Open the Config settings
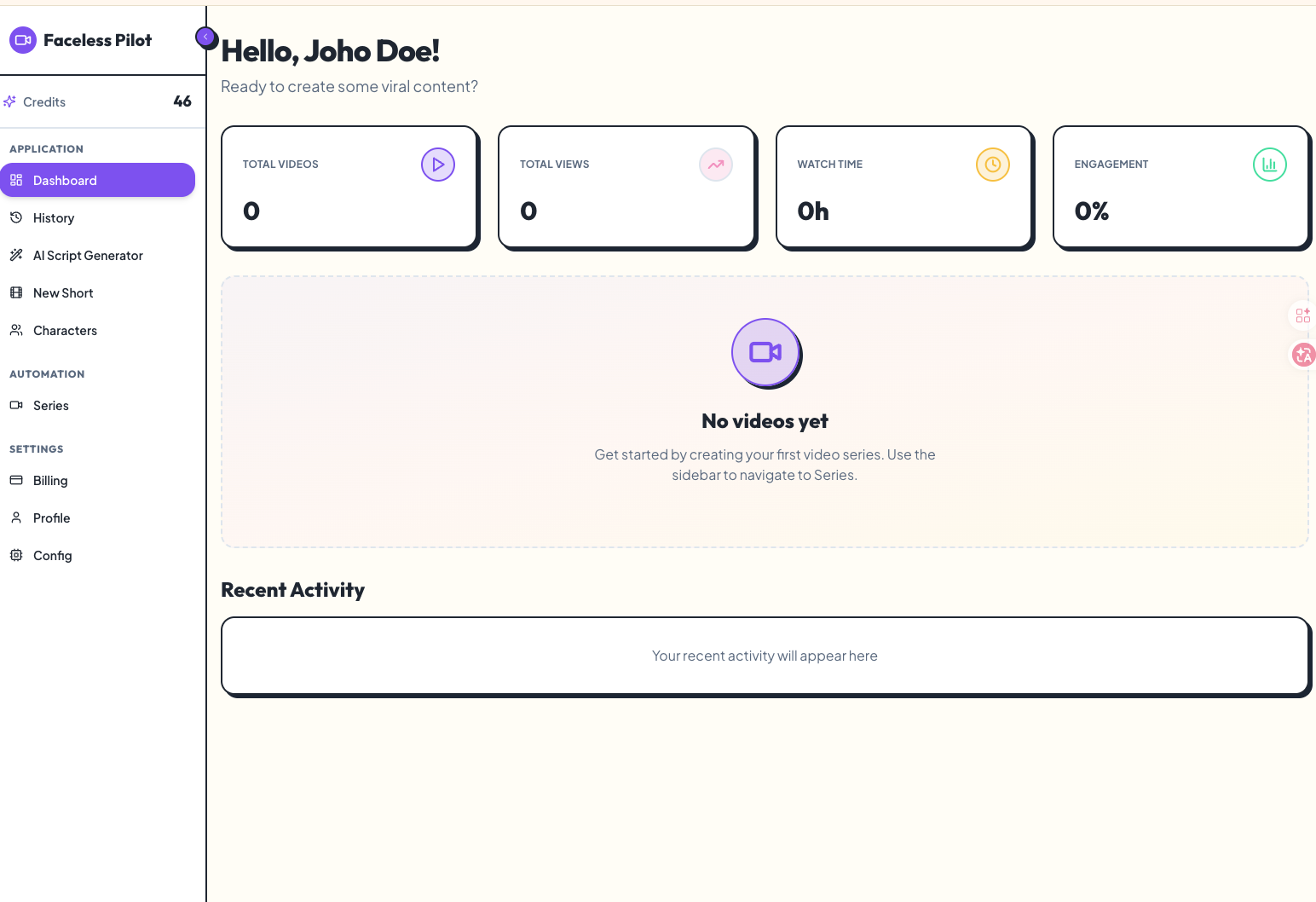The height and width of the screenshot is (902, 1316). (52, 556)
